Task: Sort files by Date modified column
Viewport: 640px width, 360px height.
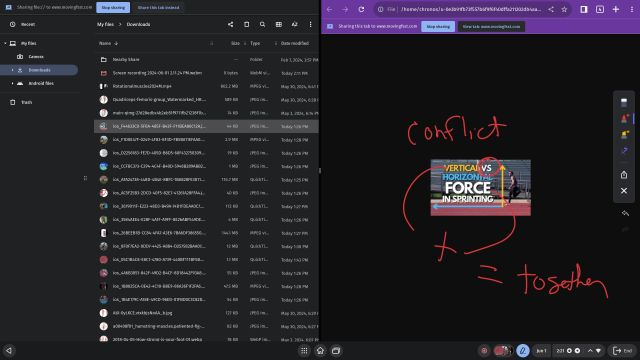Action: tap(295, 43)
